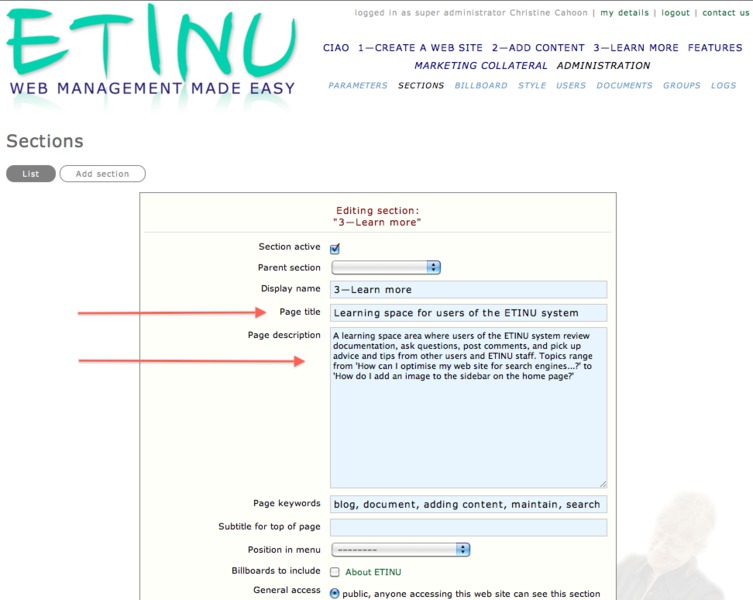Viewport: 753px width, 600px height.
Task: Click the logout link
Action: pyautogui.click(x=675, y=13)
